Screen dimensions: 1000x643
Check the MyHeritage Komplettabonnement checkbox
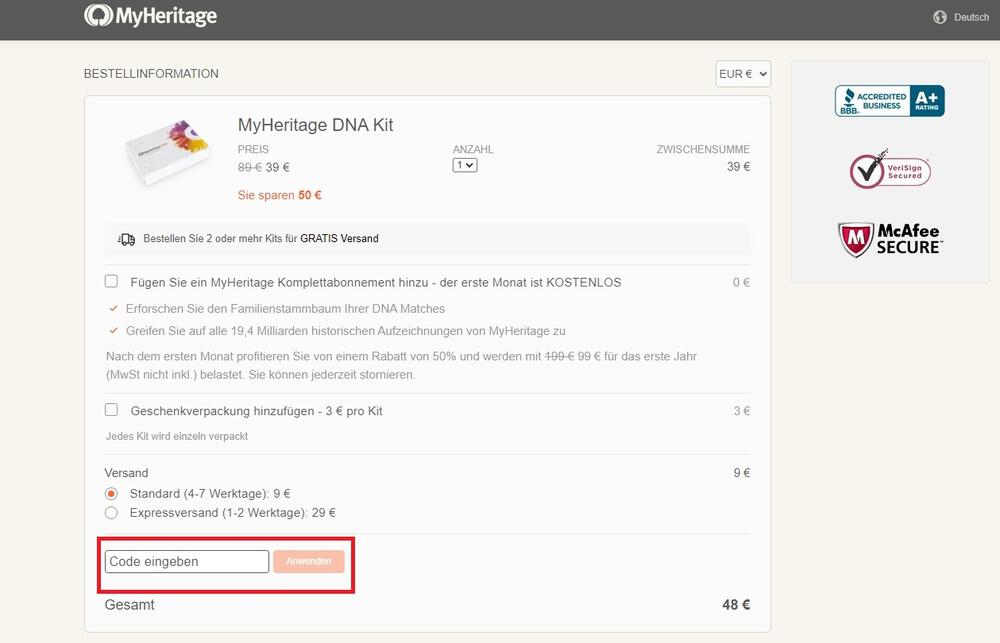coord(112,281)
